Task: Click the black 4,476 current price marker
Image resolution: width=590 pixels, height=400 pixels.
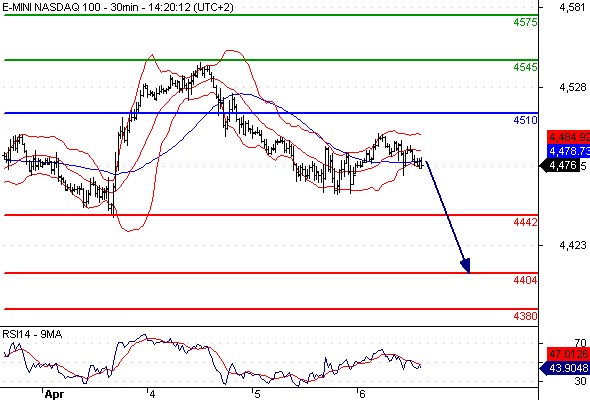Action: (x=560, y=166)
